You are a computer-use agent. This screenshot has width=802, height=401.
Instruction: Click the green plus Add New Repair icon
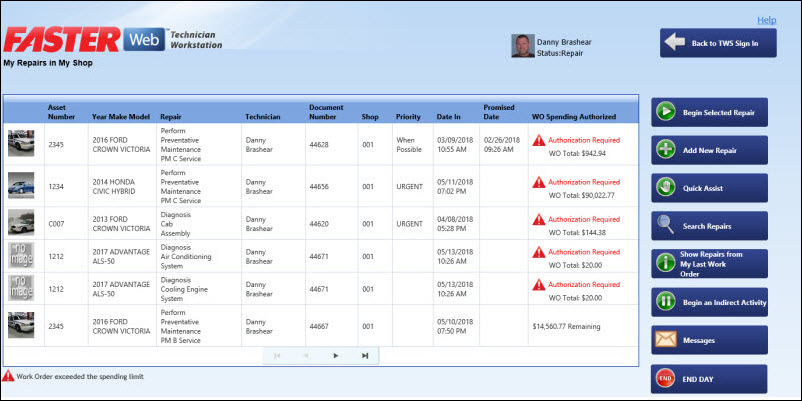(666, 150)
